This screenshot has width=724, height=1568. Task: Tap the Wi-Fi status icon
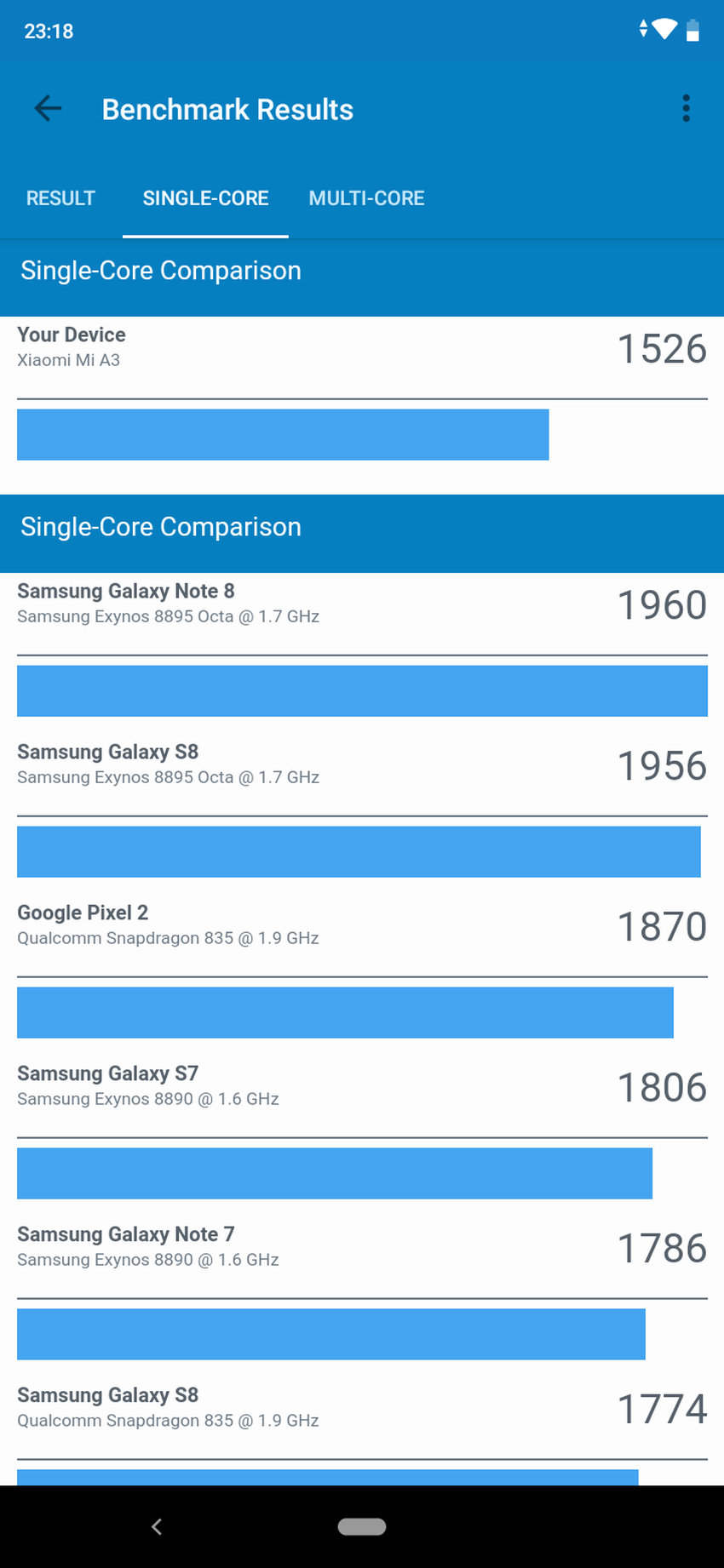[664, 30]
